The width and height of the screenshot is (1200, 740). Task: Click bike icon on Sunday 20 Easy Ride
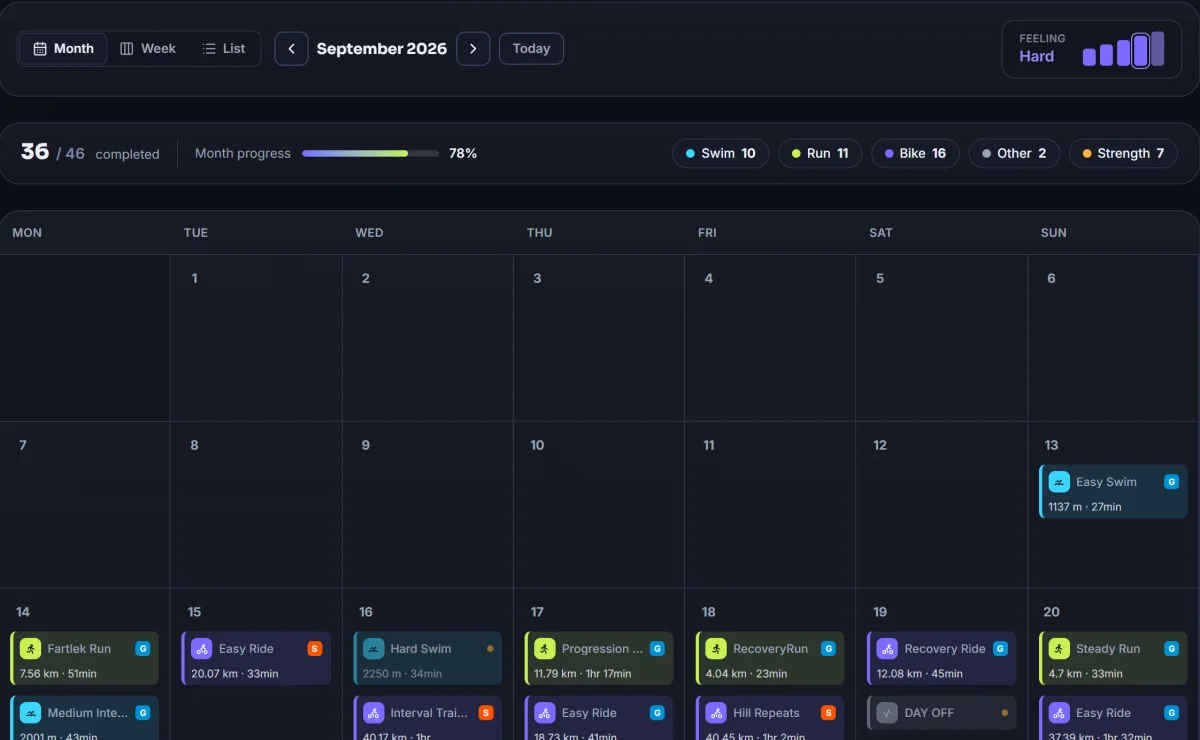point(1059,713)
